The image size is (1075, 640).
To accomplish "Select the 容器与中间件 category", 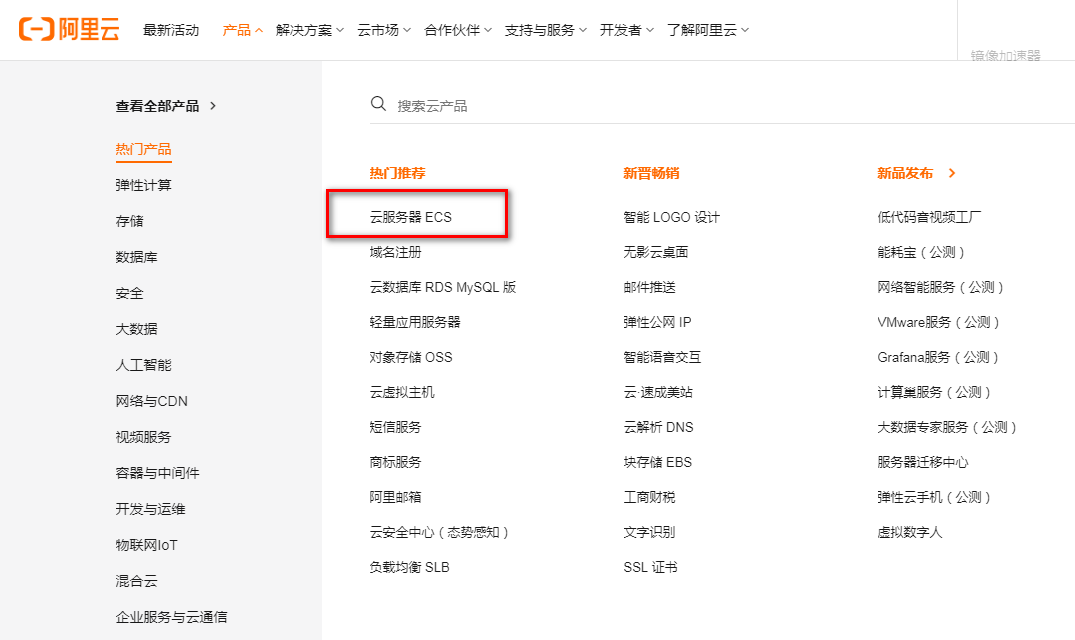I will (158, 473).
